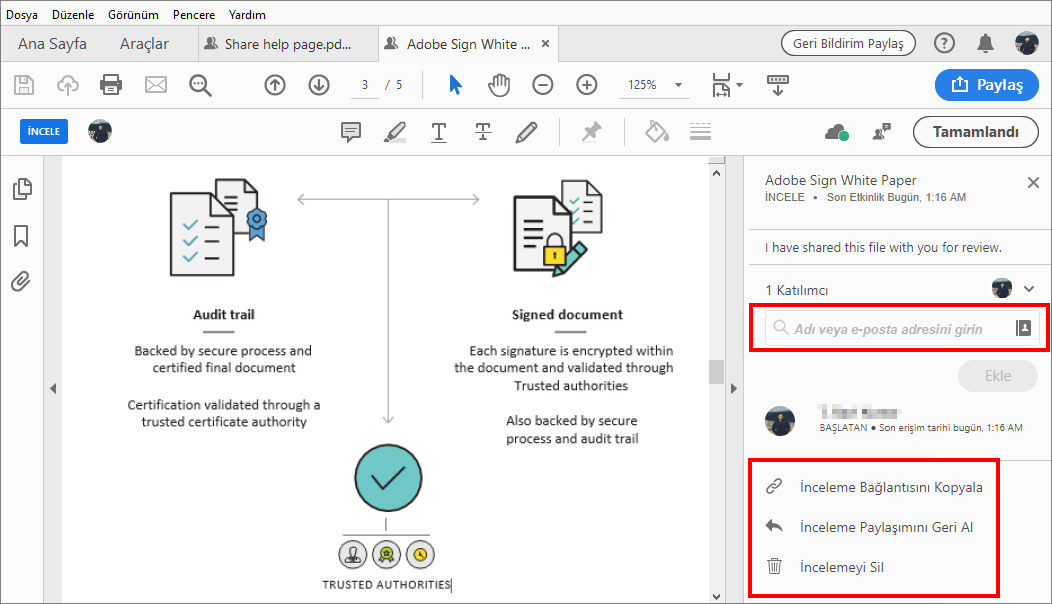Click the Save file icon
Viewport: 1052px width, 604px height.
24,85
